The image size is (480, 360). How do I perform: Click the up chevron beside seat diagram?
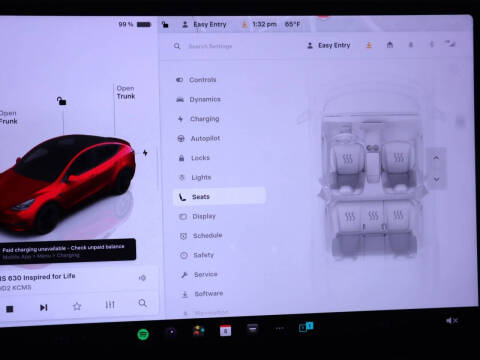tap(436, 157)
